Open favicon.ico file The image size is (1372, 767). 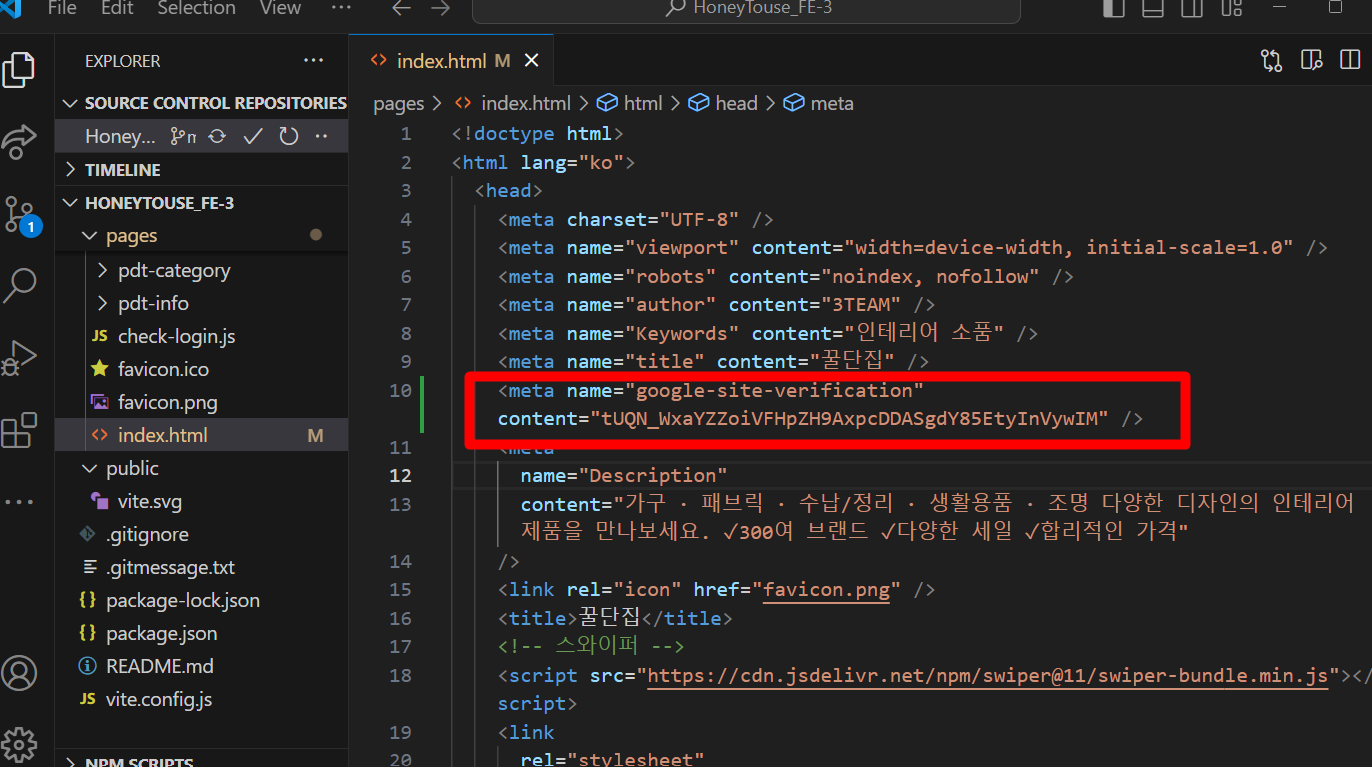pos(202,369)
